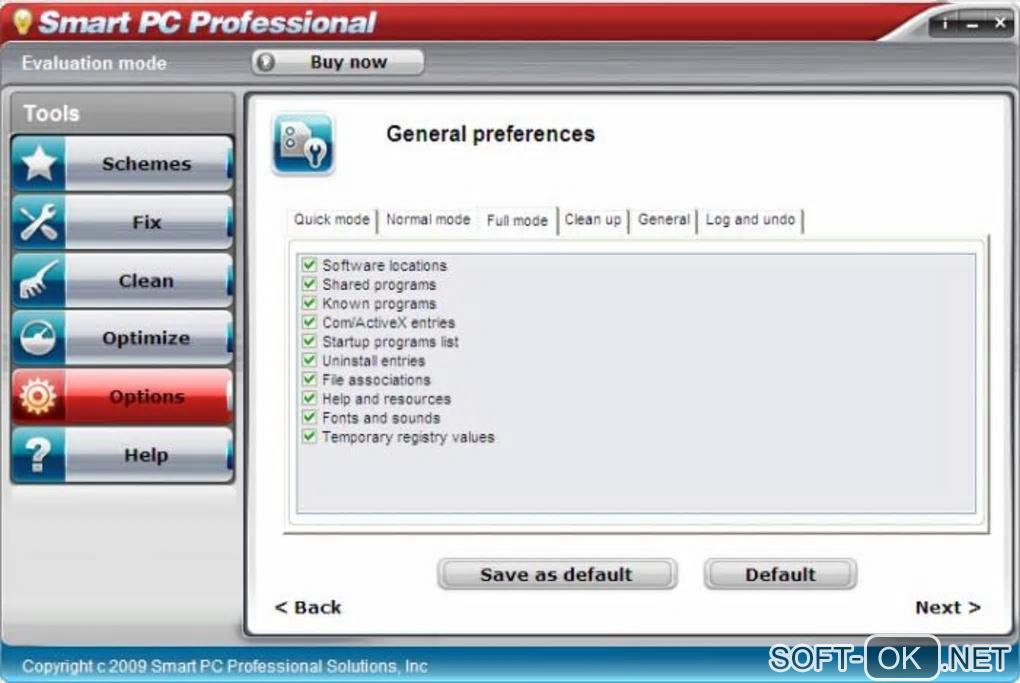Disable Temporary registry values checkbox
This screenshot has height=683, width=1020.
[309, 436]
